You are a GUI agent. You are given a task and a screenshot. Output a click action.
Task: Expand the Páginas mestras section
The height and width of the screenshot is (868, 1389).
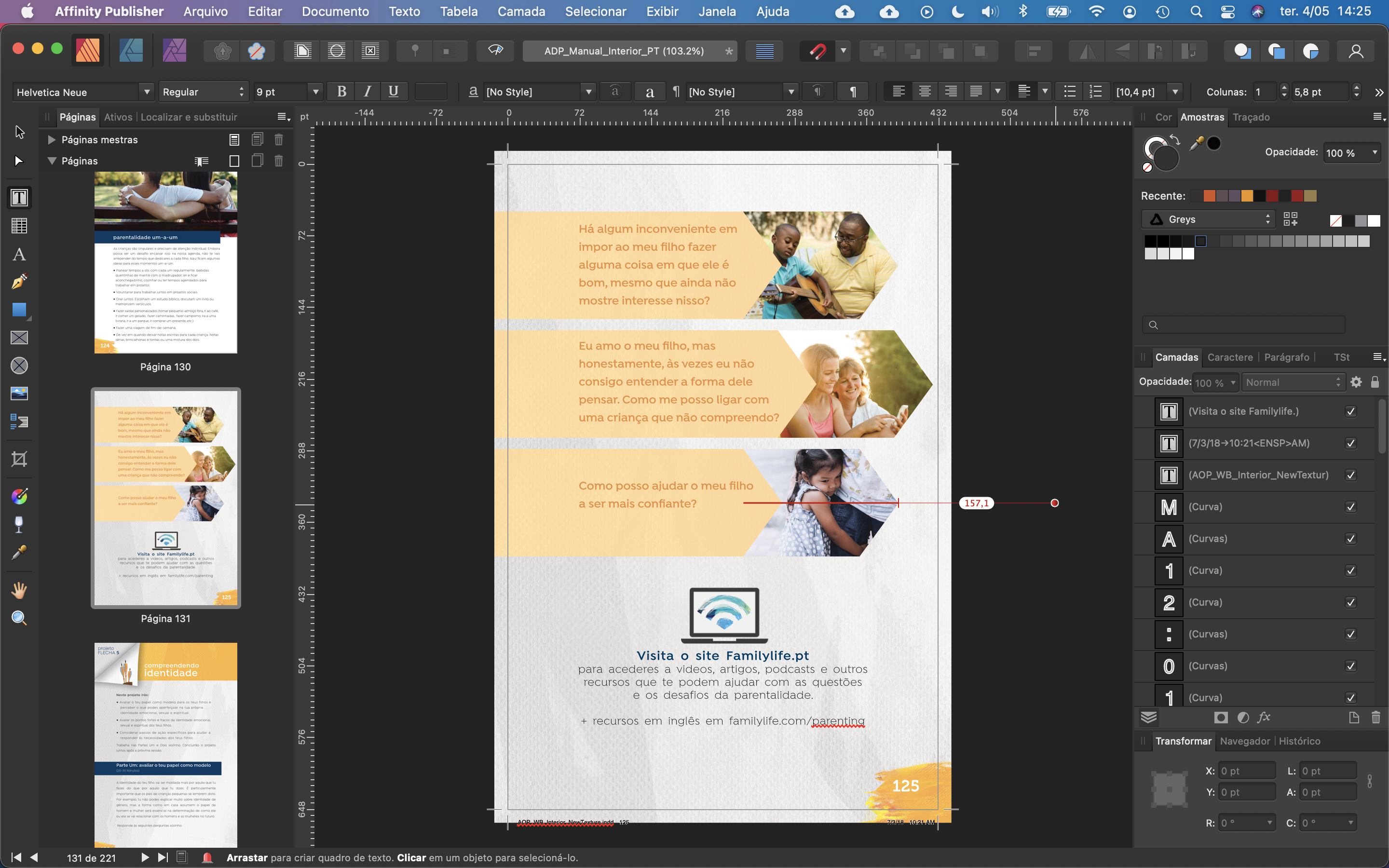[x=52, y=139]
